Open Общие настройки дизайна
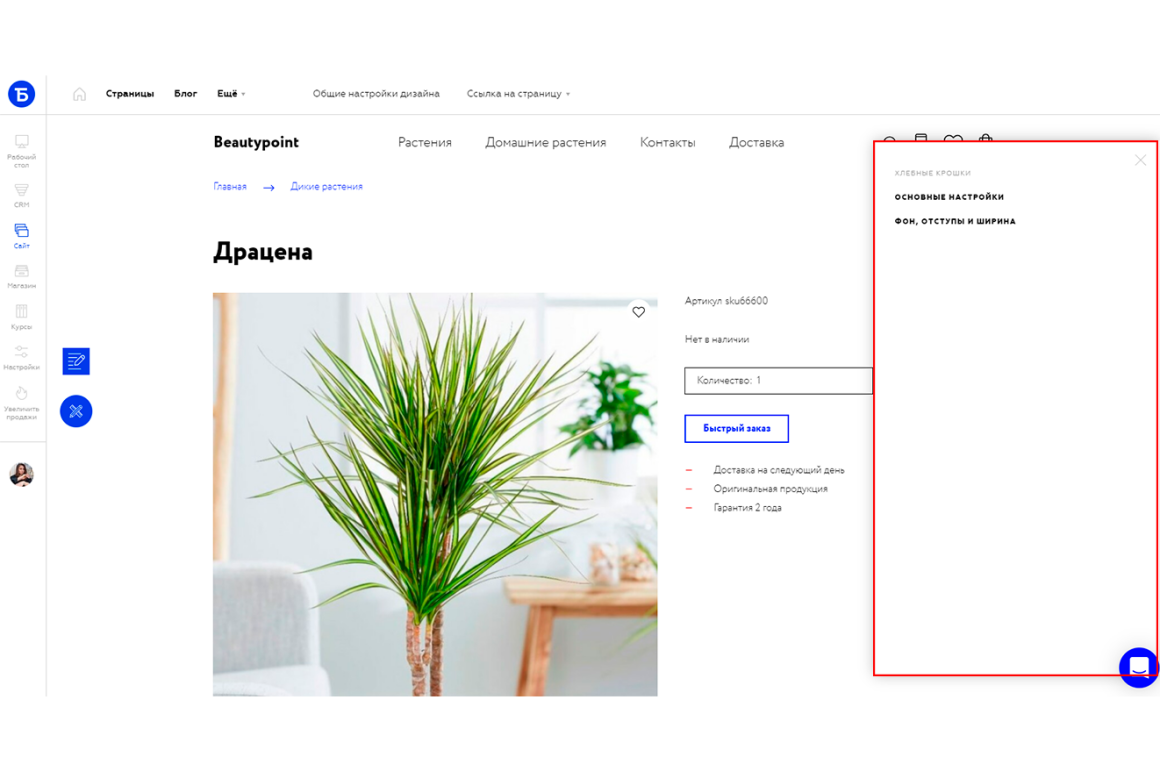Screen dimensions: 1160x771 pyautogui.click(x=376, y=94)
